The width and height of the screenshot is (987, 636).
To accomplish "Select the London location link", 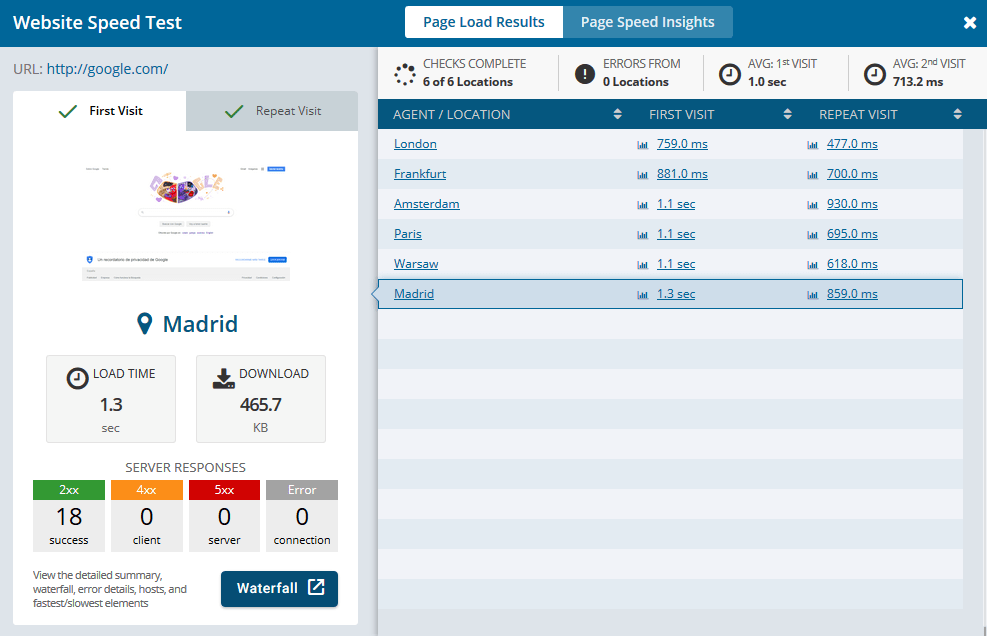I will (x=415, y=144).
